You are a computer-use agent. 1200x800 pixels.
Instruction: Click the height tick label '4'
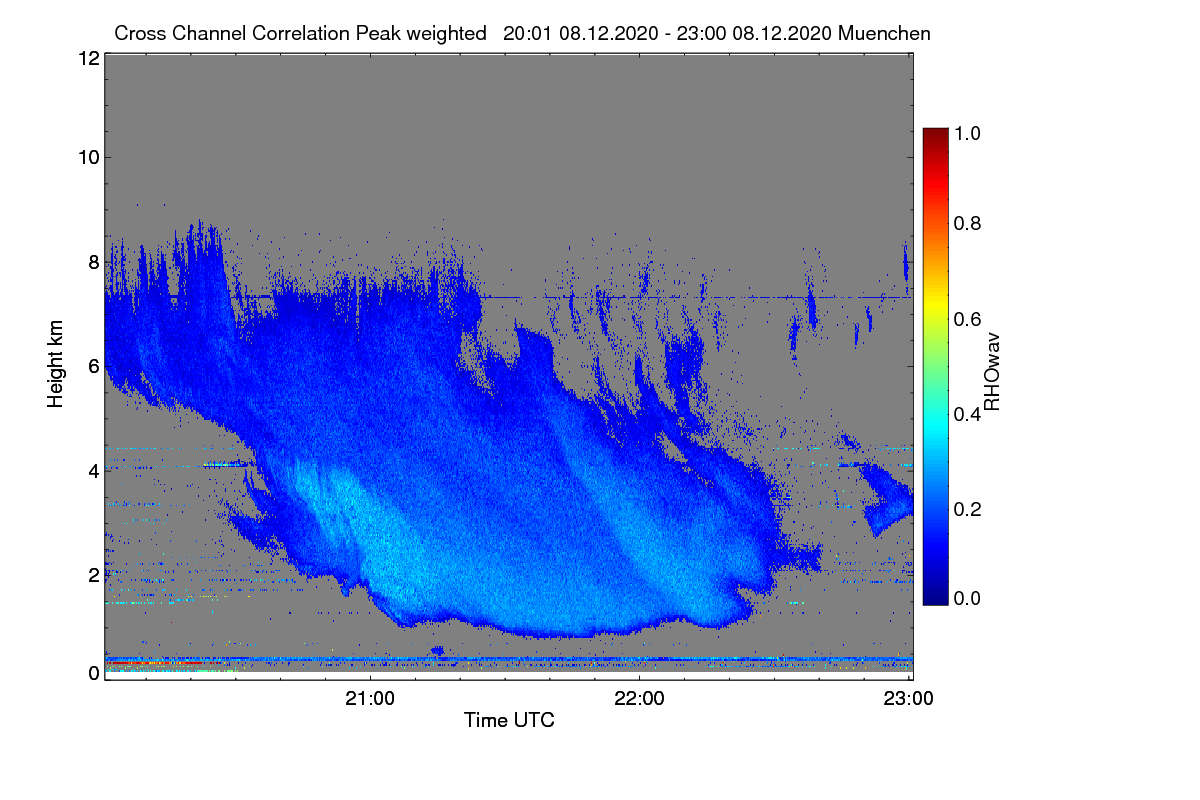click(94, 470)
